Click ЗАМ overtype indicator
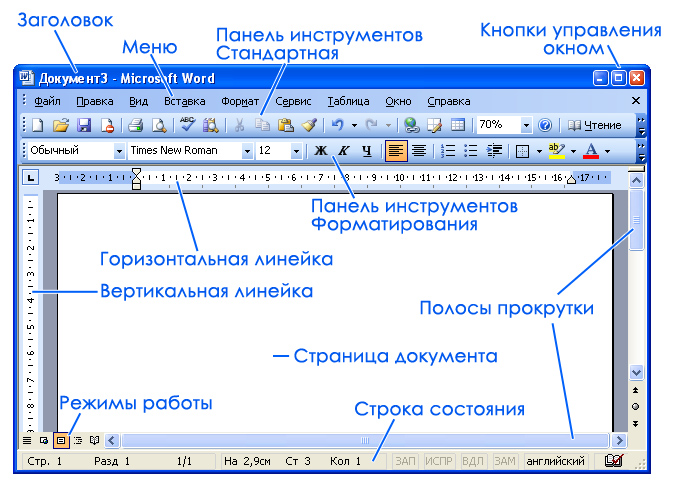677x486 pixels. pyautogui.click(x=505, y=461)
